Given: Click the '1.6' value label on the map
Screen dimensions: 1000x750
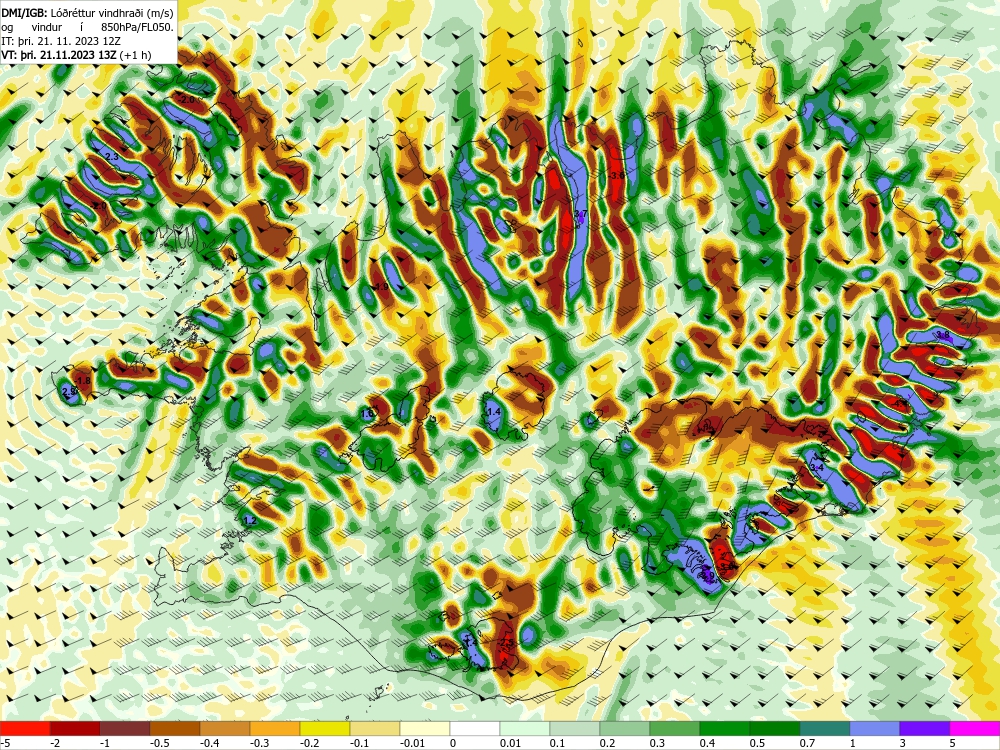Looking at the screenshot, I should click(367, 414).
